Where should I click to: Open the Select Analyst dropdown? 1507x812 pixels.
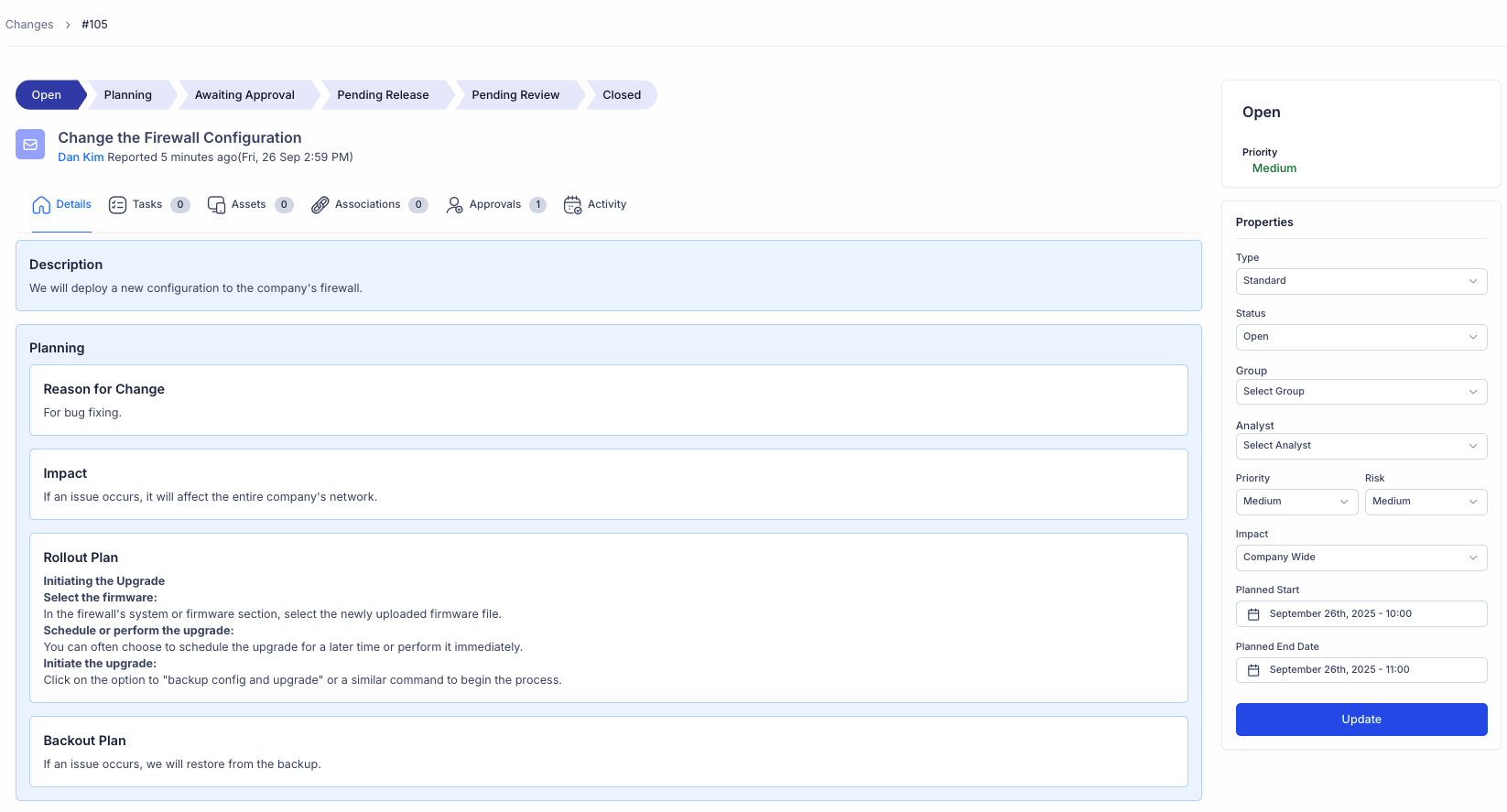(x=1361, y=446)
